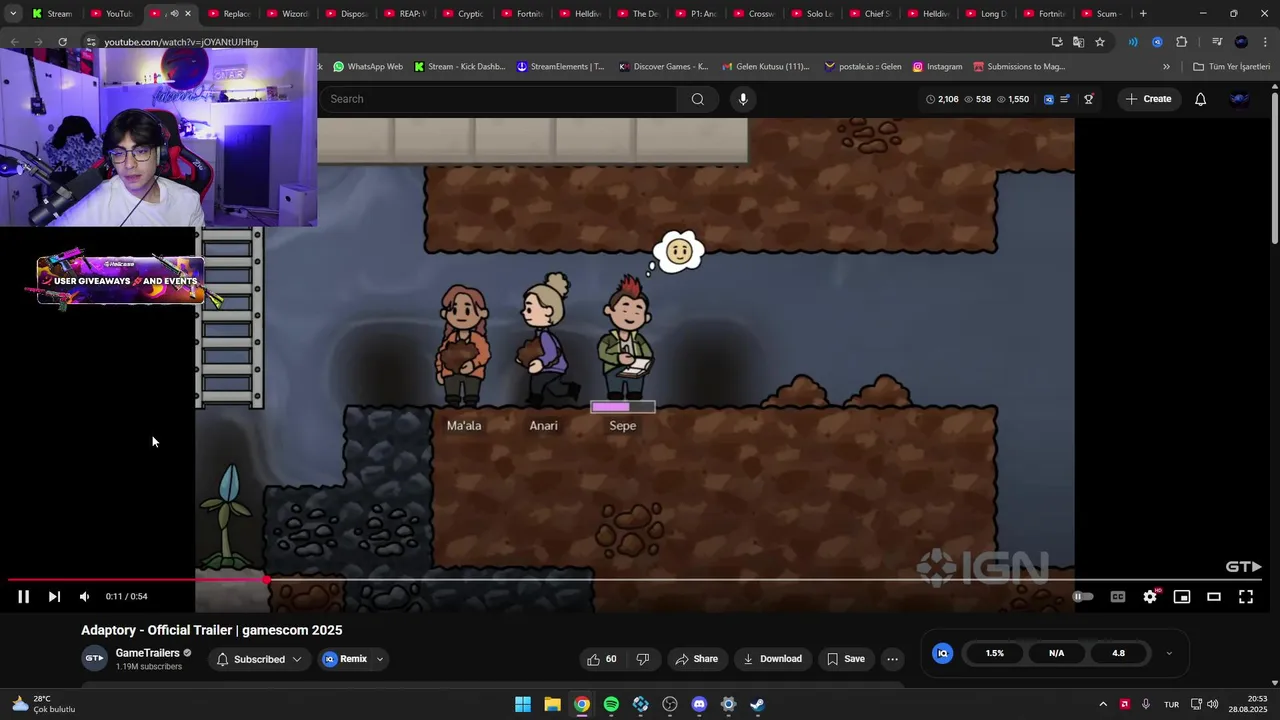Share the video
The image size is (1280, 720).
point(696,659)
